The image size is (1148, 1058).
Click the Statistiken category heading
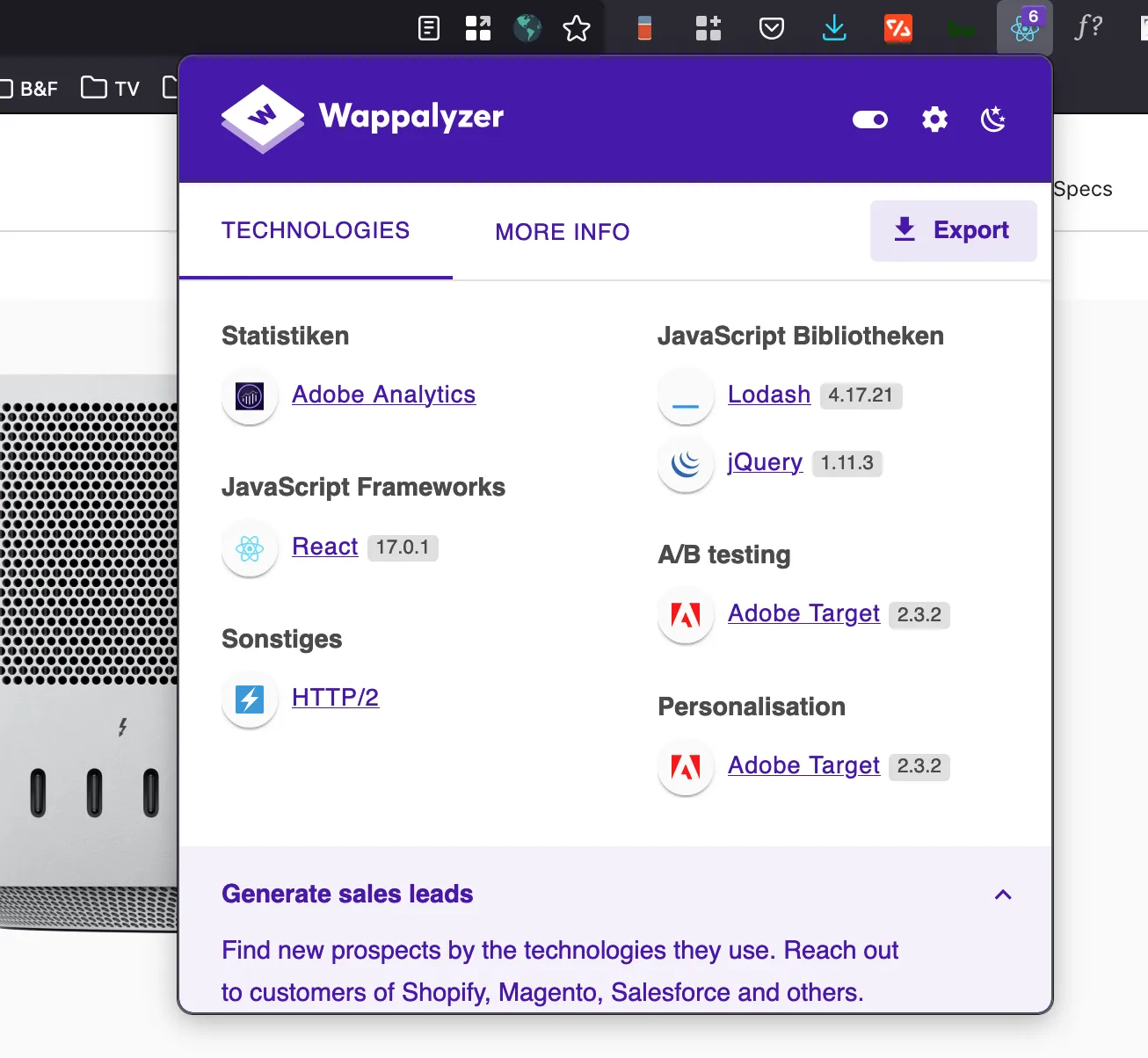(x=285, y=336)
